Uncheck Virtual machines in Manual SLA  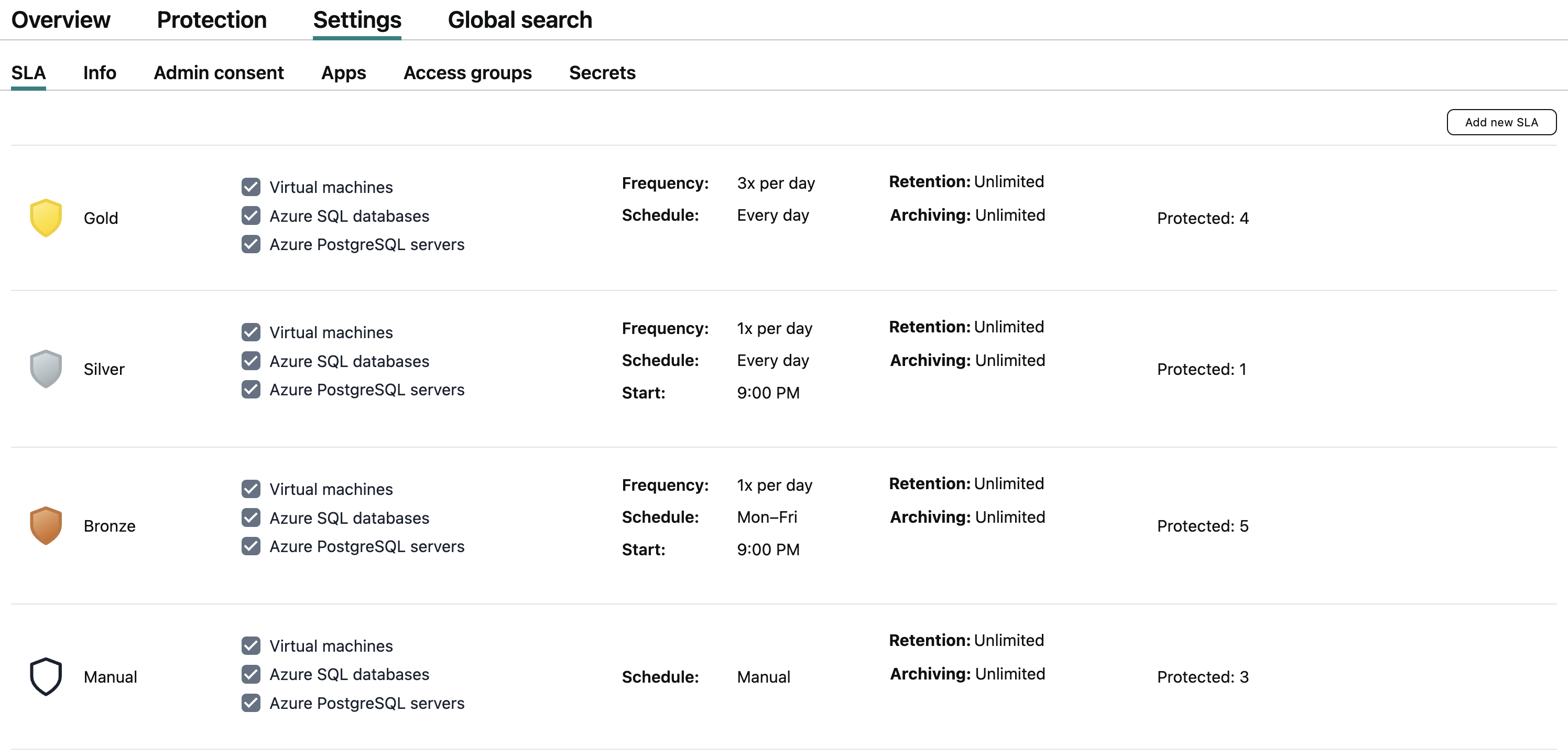click(251, 645)
